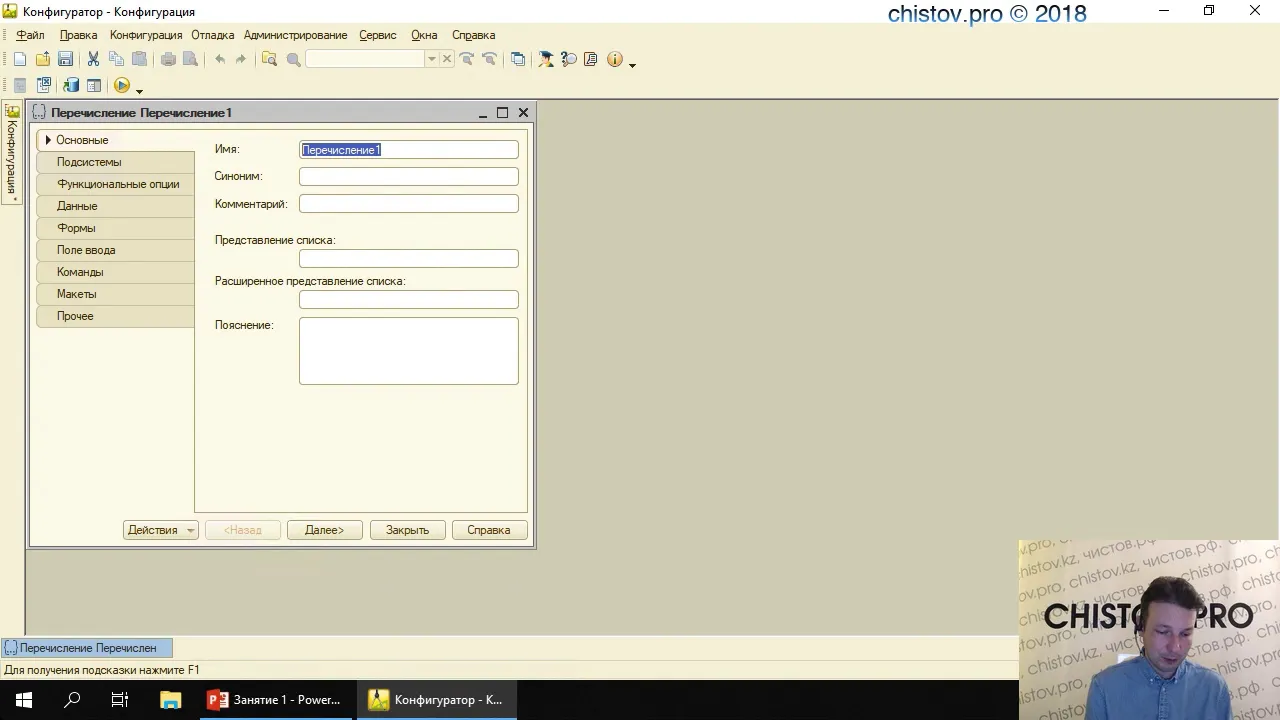This screenshot has width=1280, height=720.
Task: Switch to the Функциональные опции tab
Action: [x=116, y=184]
